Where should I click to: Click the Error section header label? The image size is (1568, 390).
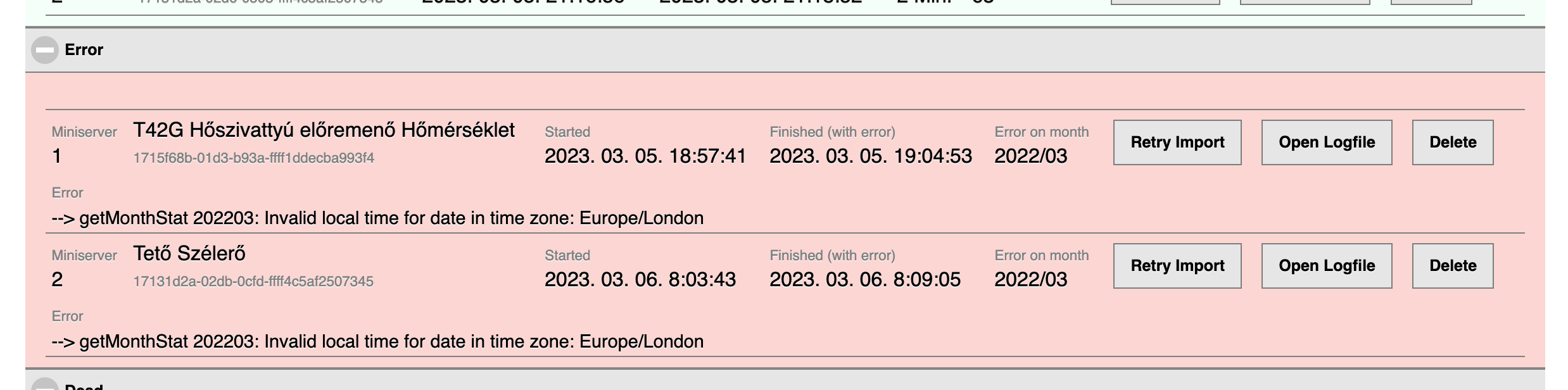[84, 50]
